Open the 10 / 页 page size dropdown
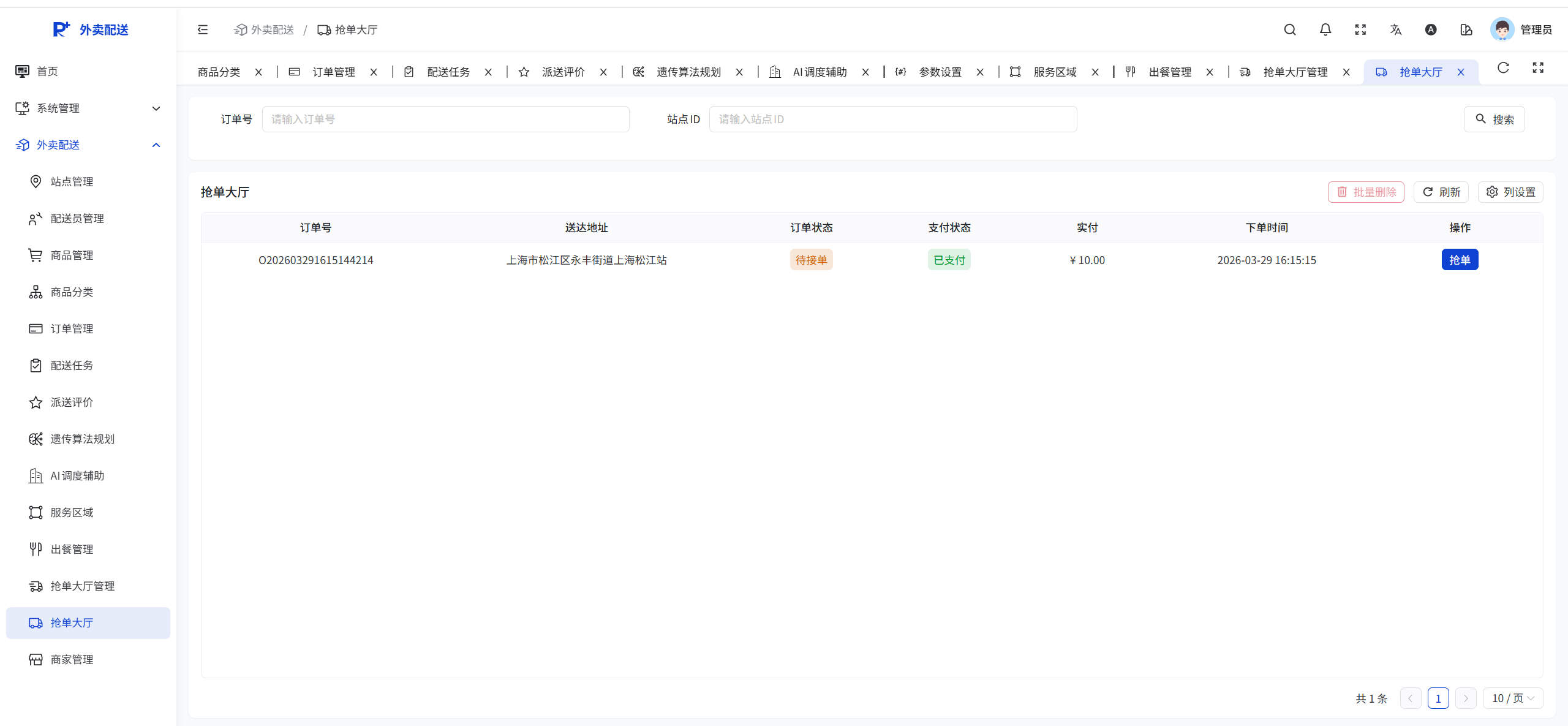Image resolution: width=1568 pixels, height=726 pixels. (x=1512, y=698)
